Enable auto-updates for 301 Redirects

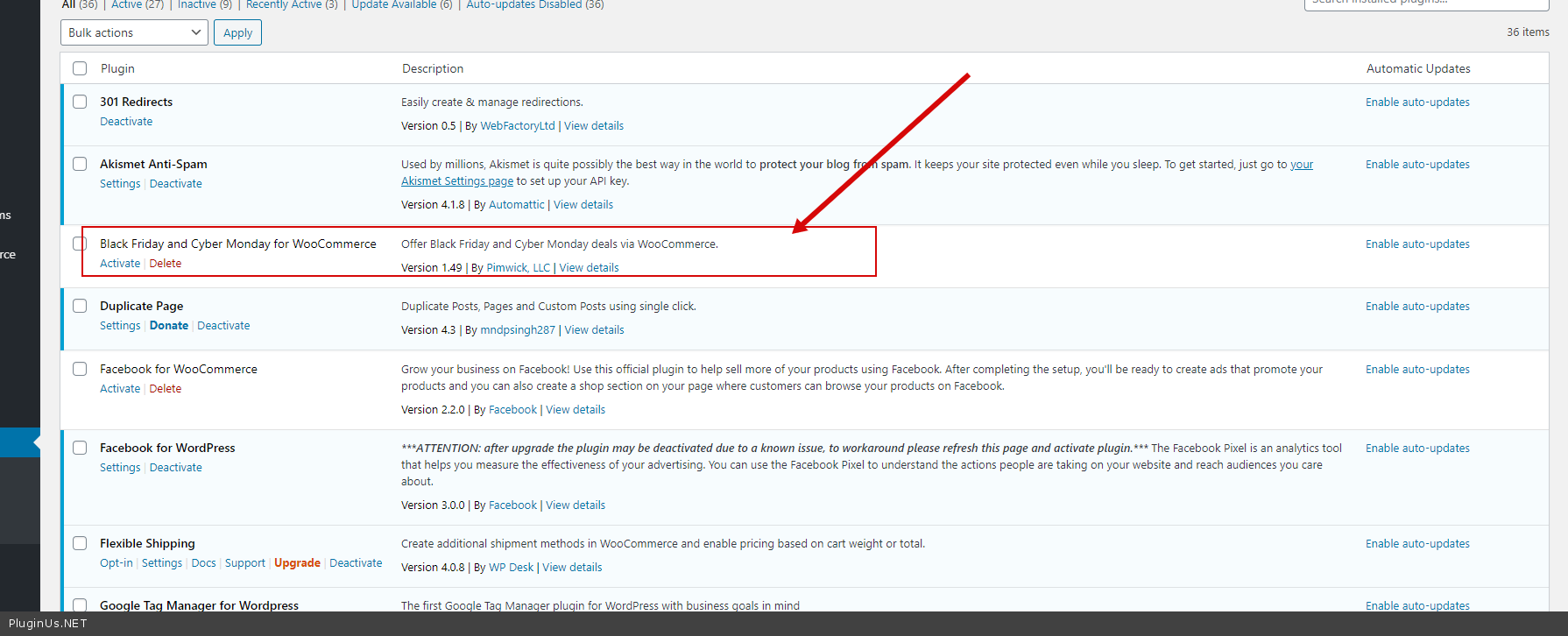(1417, 102)
